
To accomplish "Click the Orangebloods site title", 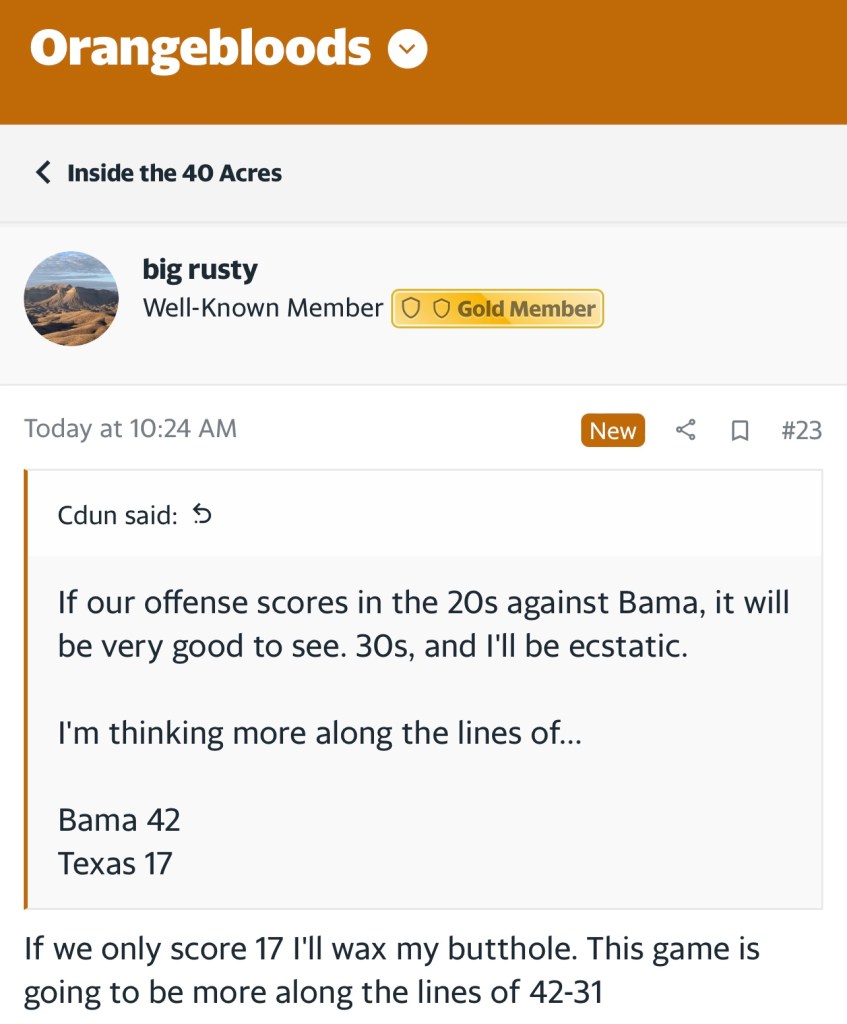I will pyautogui.click(x=200, y=48).
